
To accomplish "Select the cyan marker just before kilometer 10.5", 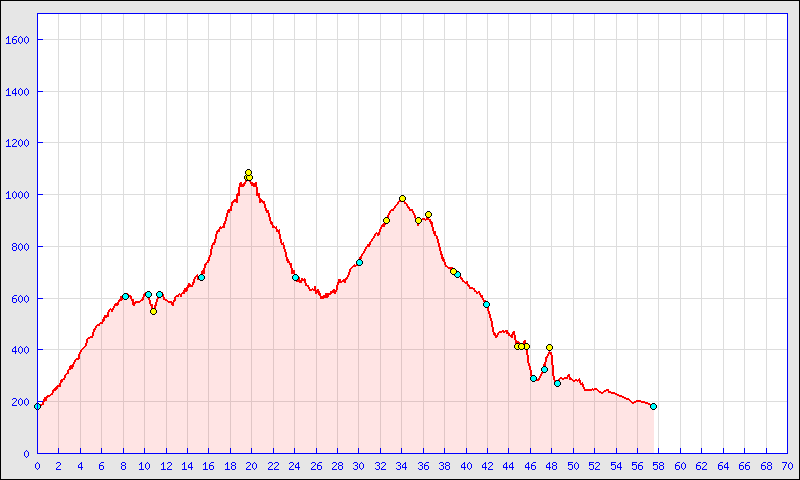I will (x=148, y=294).
